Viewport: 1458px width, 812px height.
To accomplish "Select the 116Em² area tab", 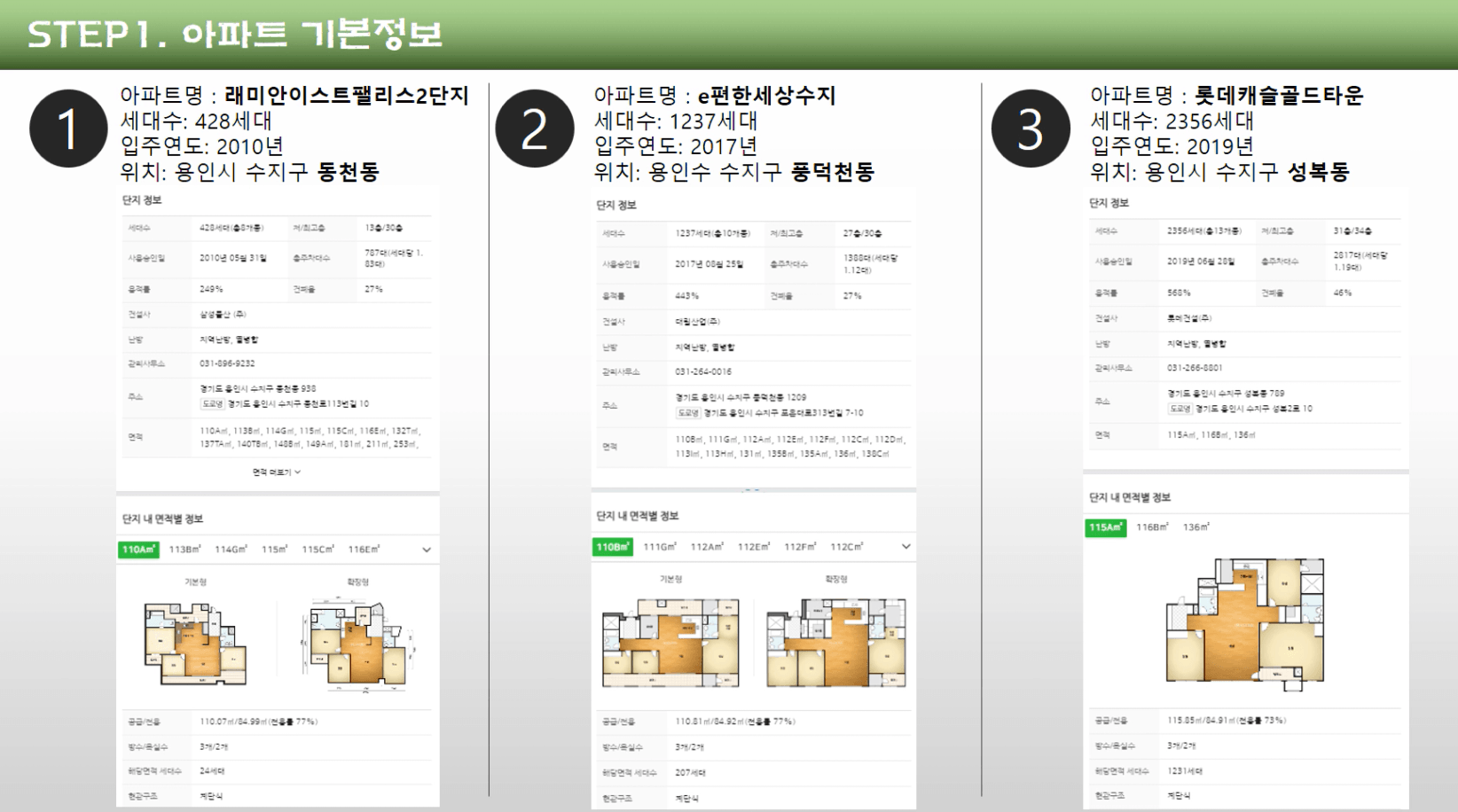I will [x=364, y=550].
